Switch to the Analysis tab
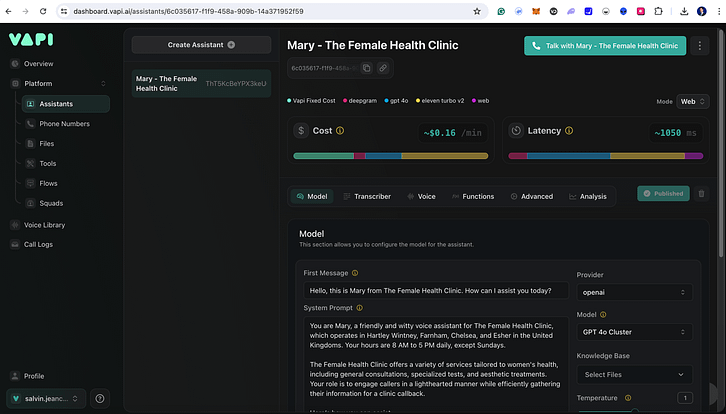 (588, 196)
